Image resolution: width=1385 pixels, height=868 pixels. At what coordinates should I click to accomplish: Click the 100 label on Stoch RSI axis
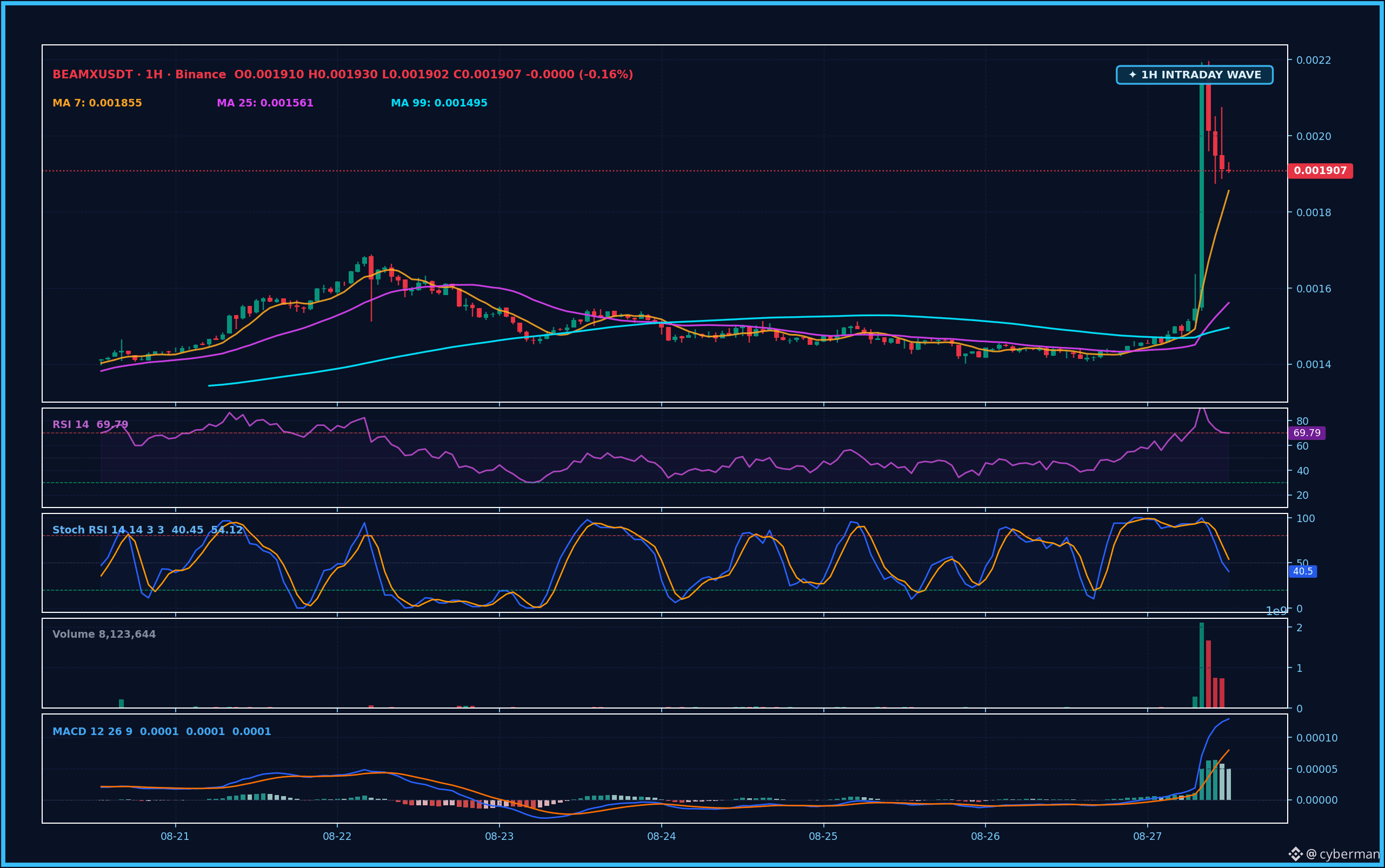point(1306,518)
